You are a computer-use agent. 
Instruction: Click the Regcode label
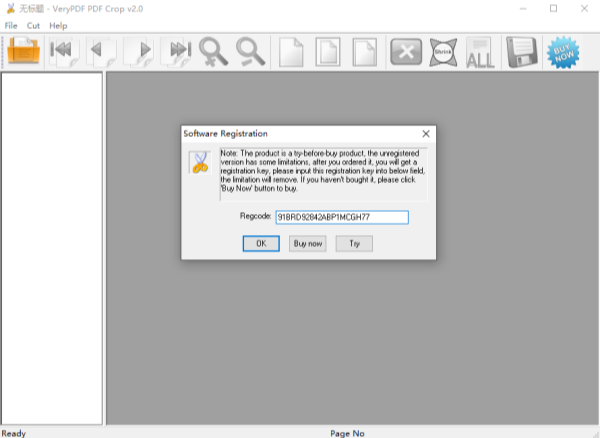click(x=255, y=216)
